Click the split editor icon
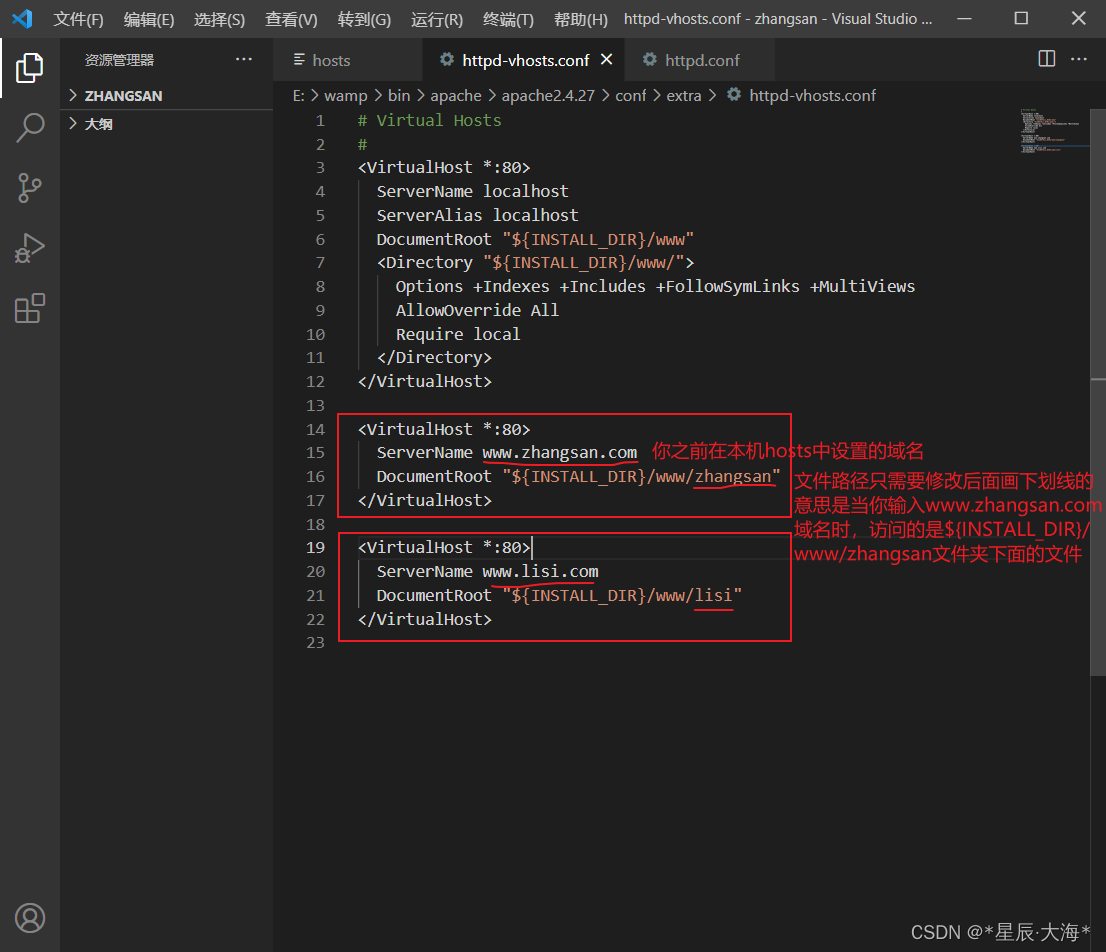This screenshot has height=952, width=1106. [x=1047, y=59]
